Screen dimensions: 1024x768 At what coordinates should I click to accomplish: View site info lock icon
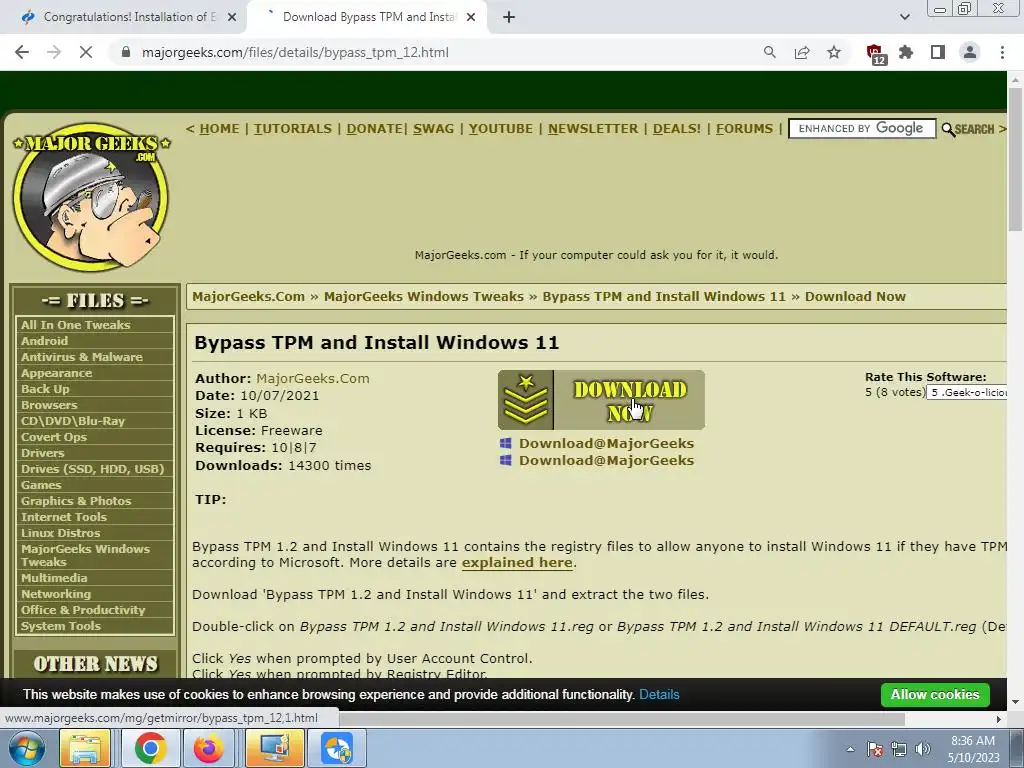pyautogui.click(x=126, y=52)
